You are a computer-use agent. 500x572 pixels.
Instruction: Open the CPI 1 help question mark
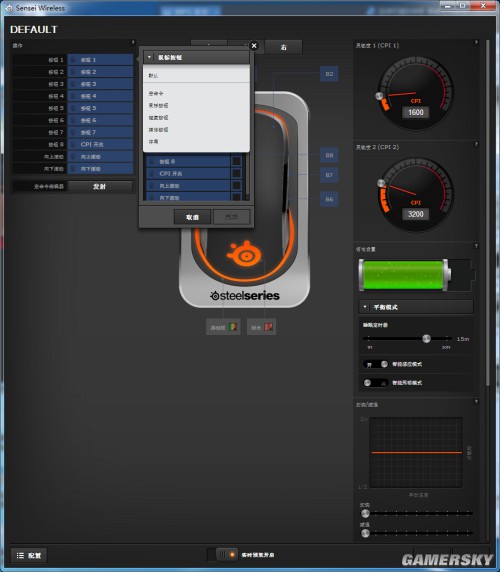(476, 42)
